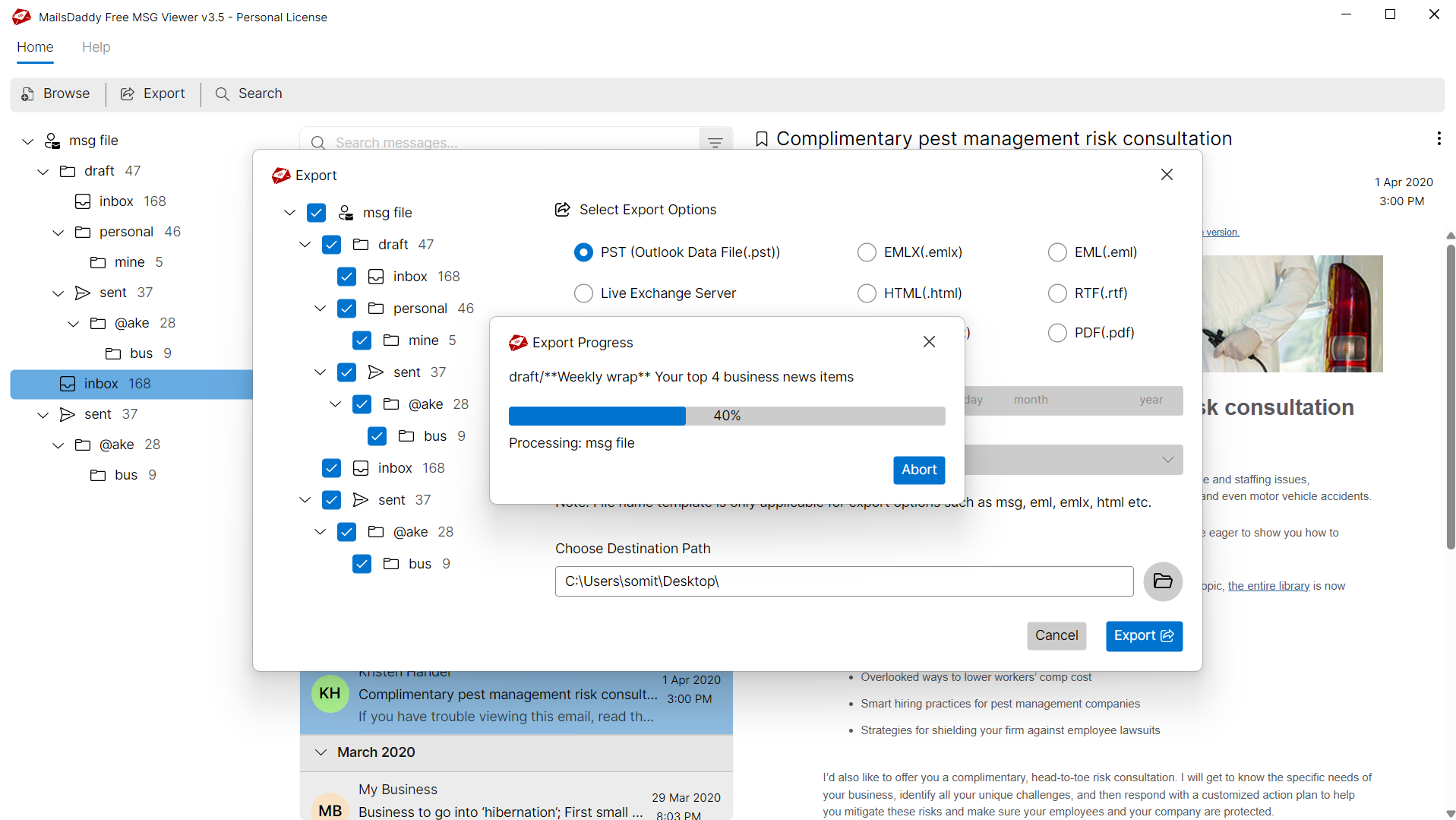This screenshot has height=820, width=1456.
Task: Click the sidebar personal folder icon
Action: [x=83, y=232]
